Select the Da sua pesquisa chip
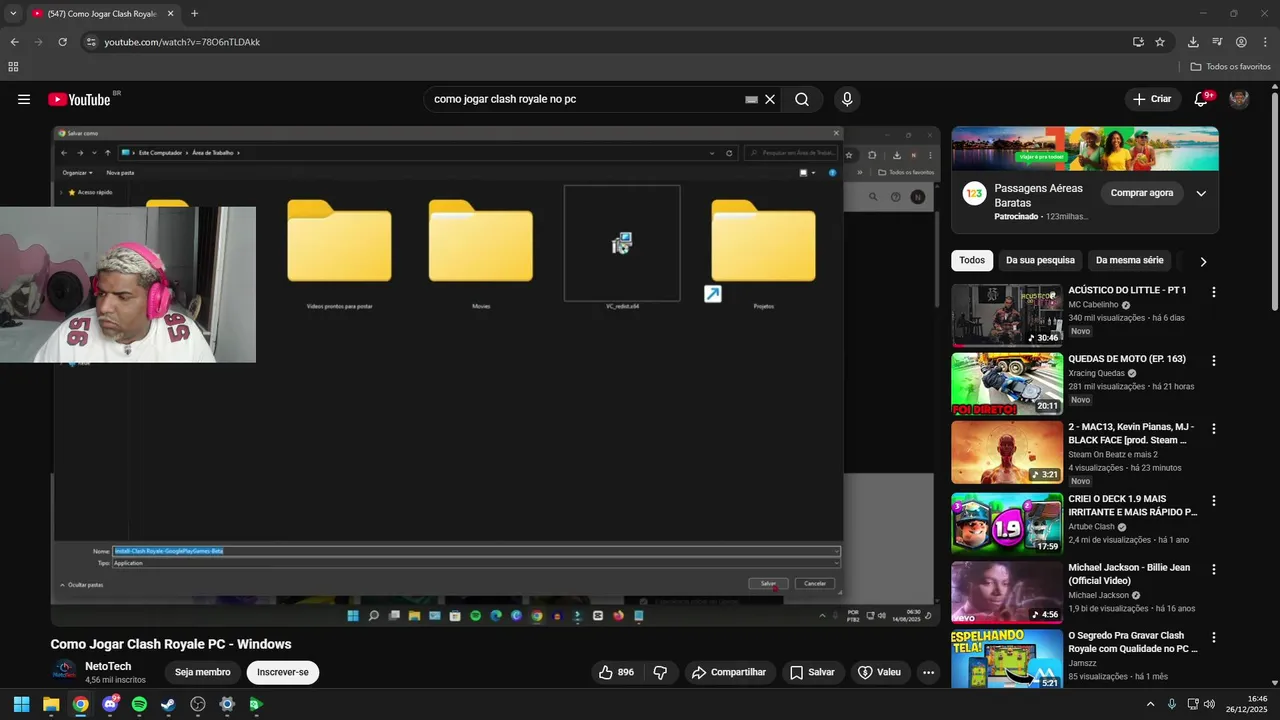 pyautogui.click(x=1040, y=260)
